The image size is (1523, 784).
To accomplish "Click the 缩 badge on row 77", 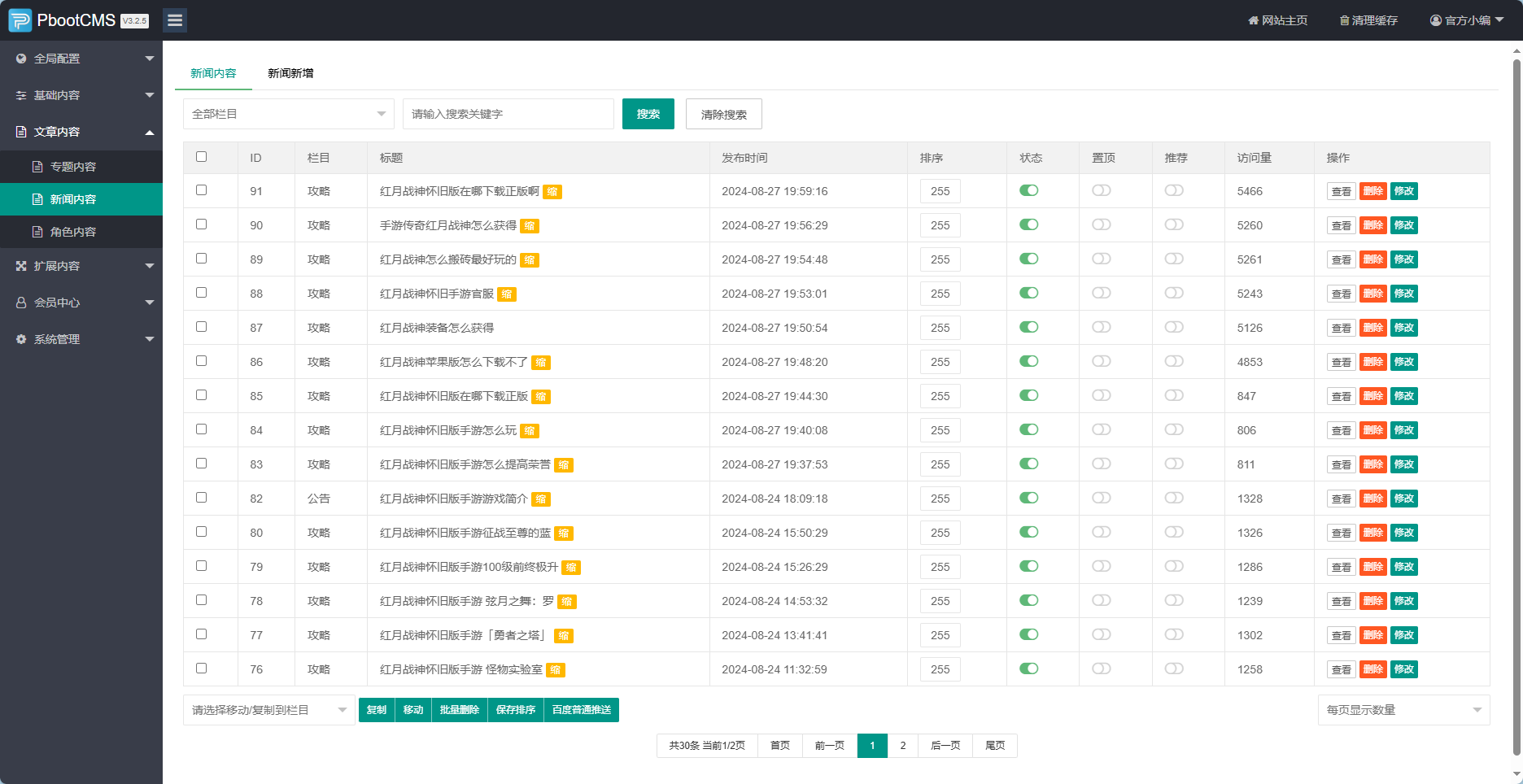I will [564, 636].
